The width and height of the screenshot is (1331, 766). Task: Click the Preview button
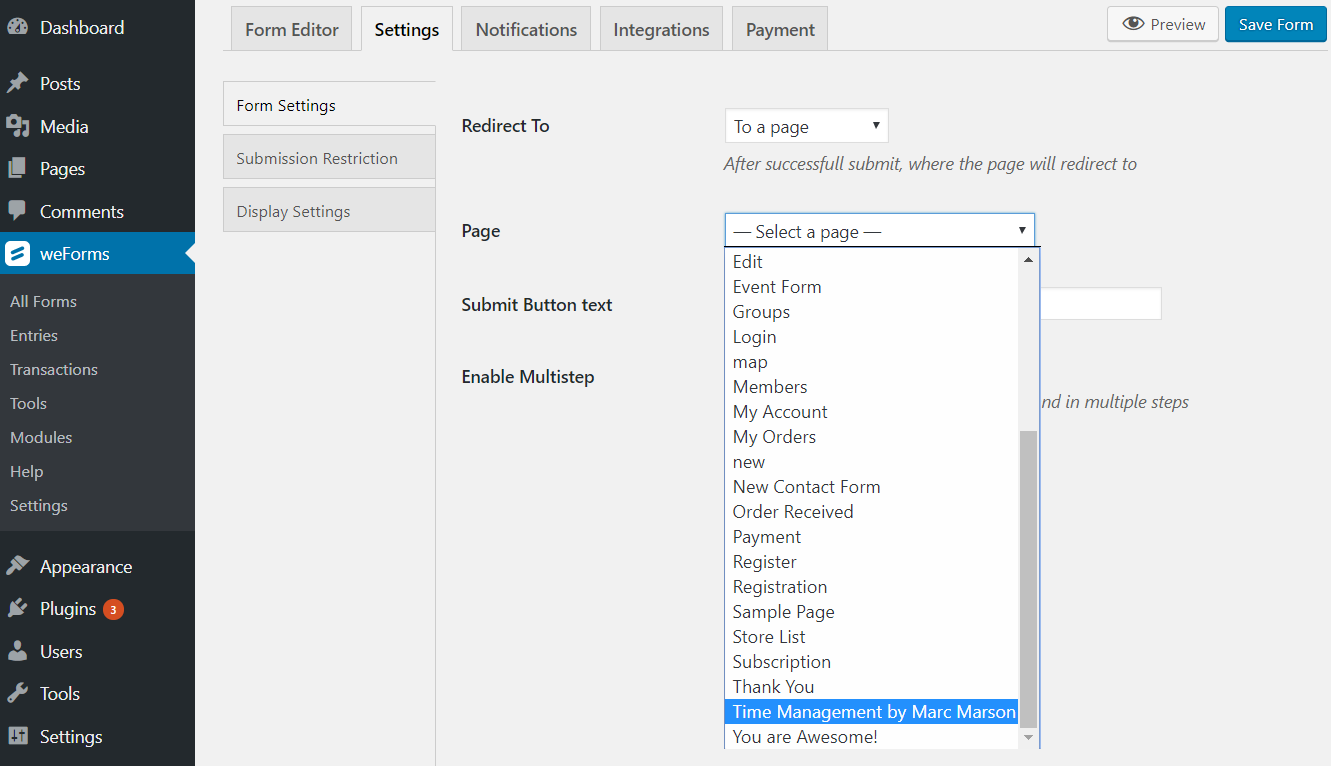[x=1163, y=24]
